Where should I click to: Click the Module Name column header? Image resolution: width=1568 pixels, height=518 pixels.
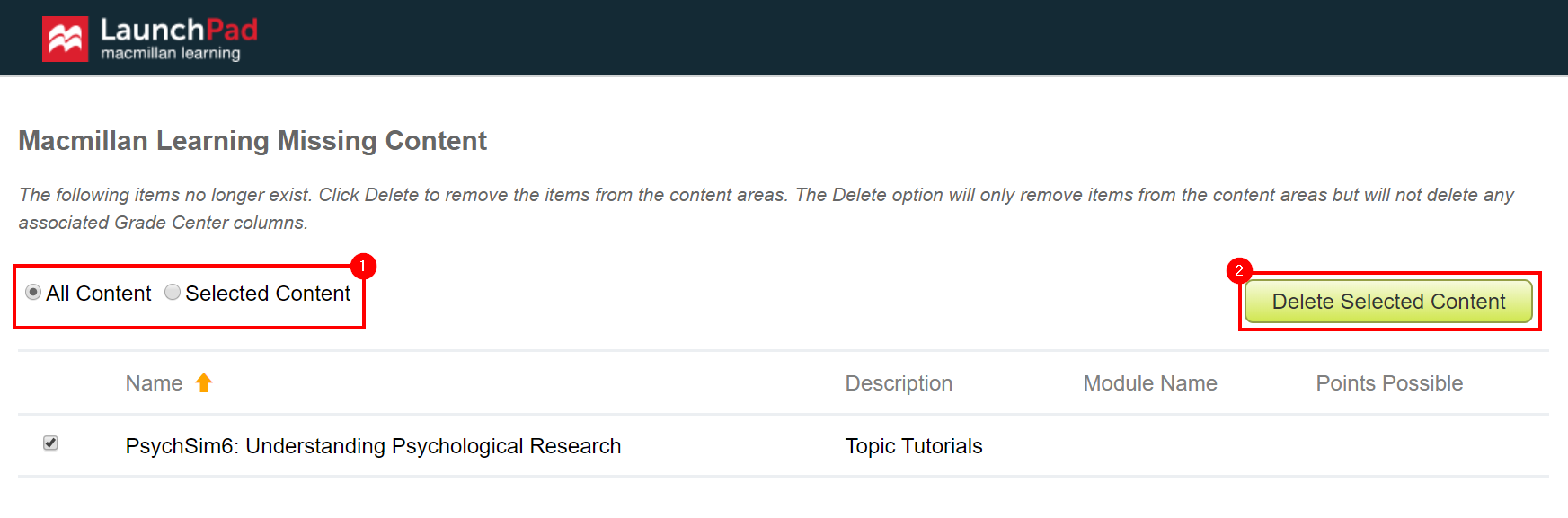click(x=1150, y=383)
